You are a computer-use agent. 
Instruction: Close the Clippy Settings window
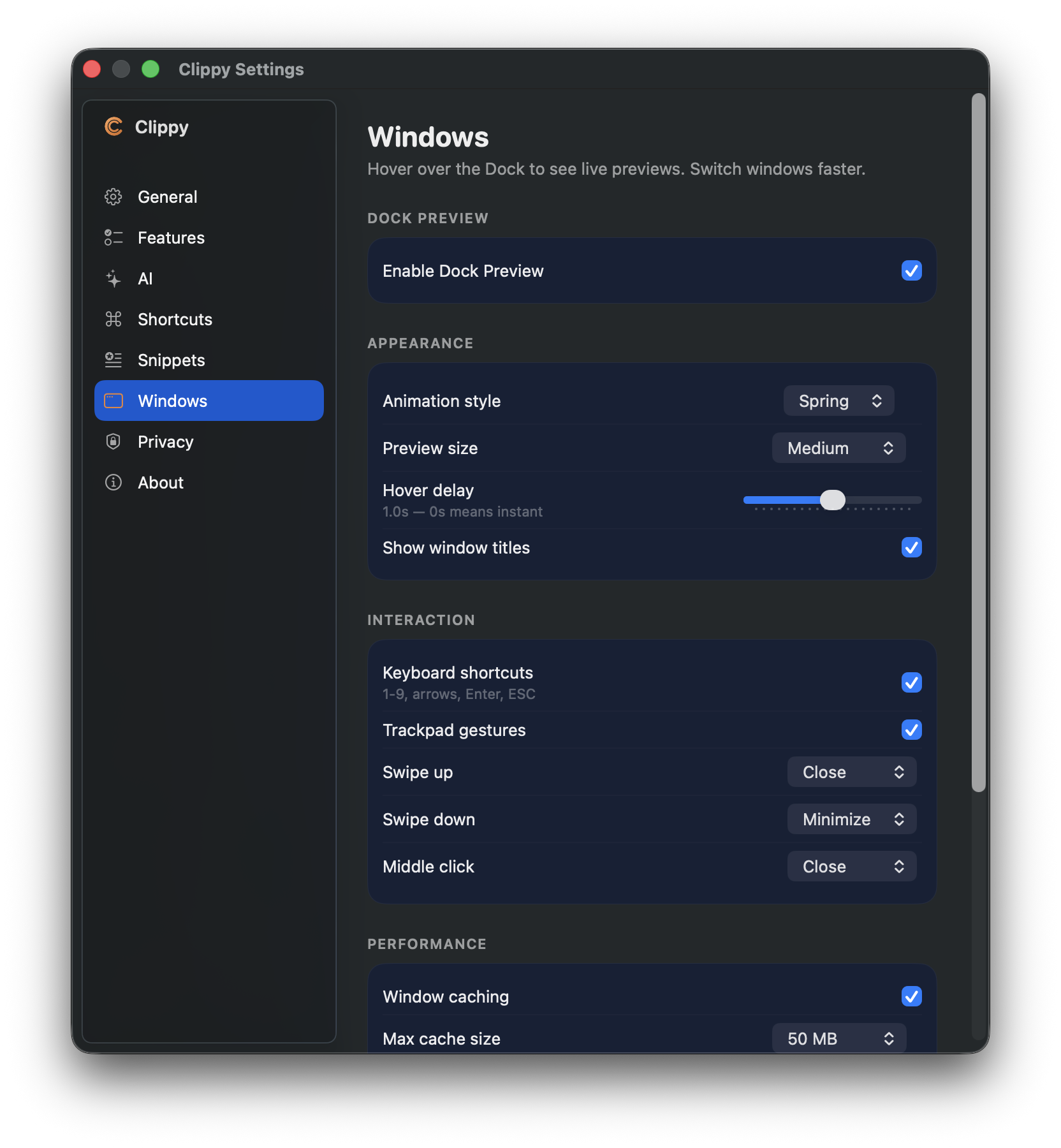coord(92,69)
